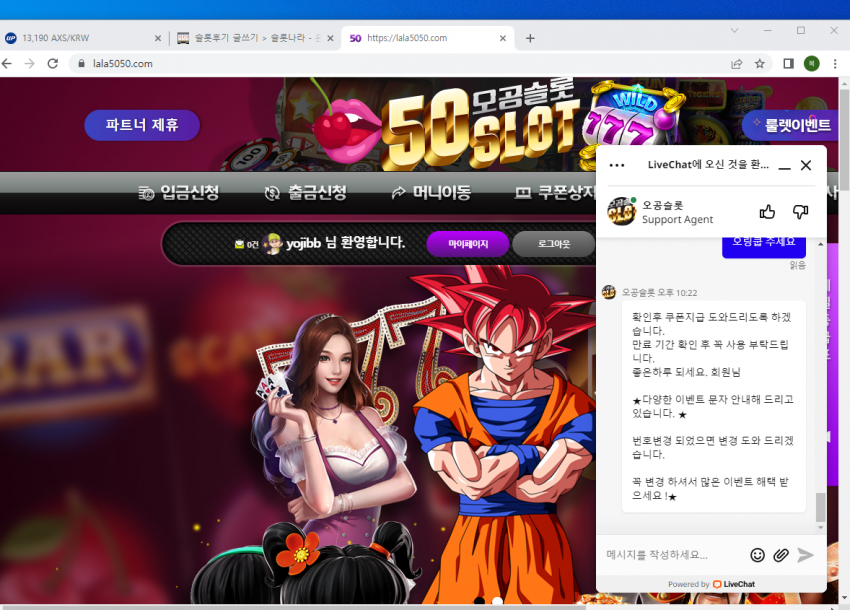
Task: Click the 슬롯후기 글쓰기 tab favicon
Action: pos(183,38)
